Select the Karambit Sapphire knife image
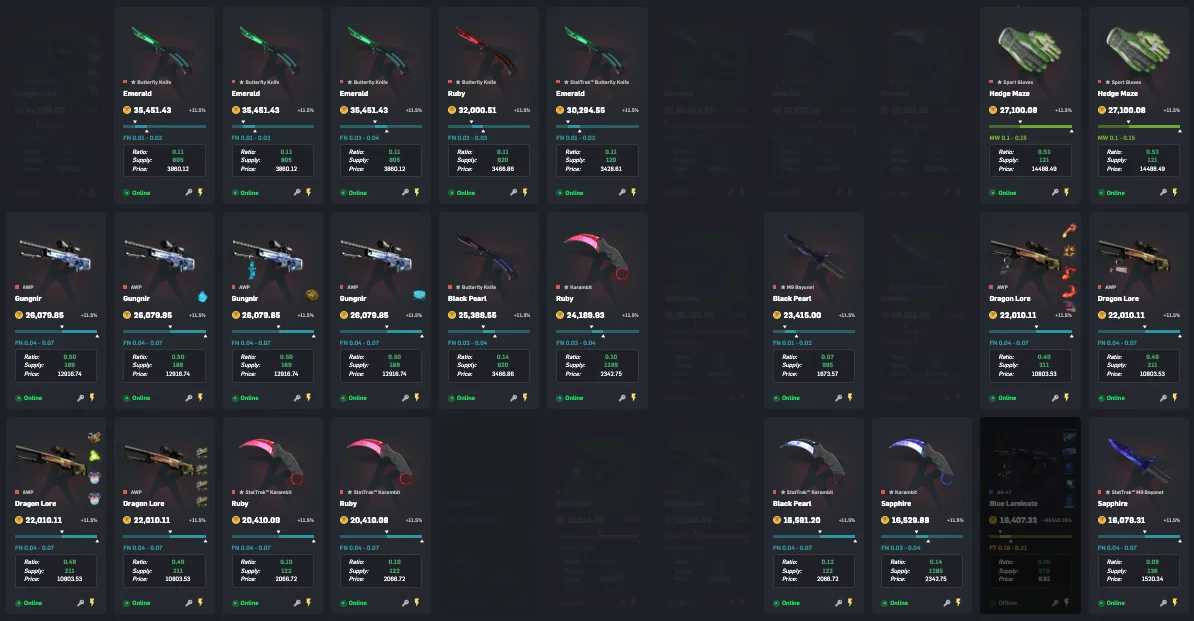The height and width of the screenshot is (621, 1194). pos(921,459)
